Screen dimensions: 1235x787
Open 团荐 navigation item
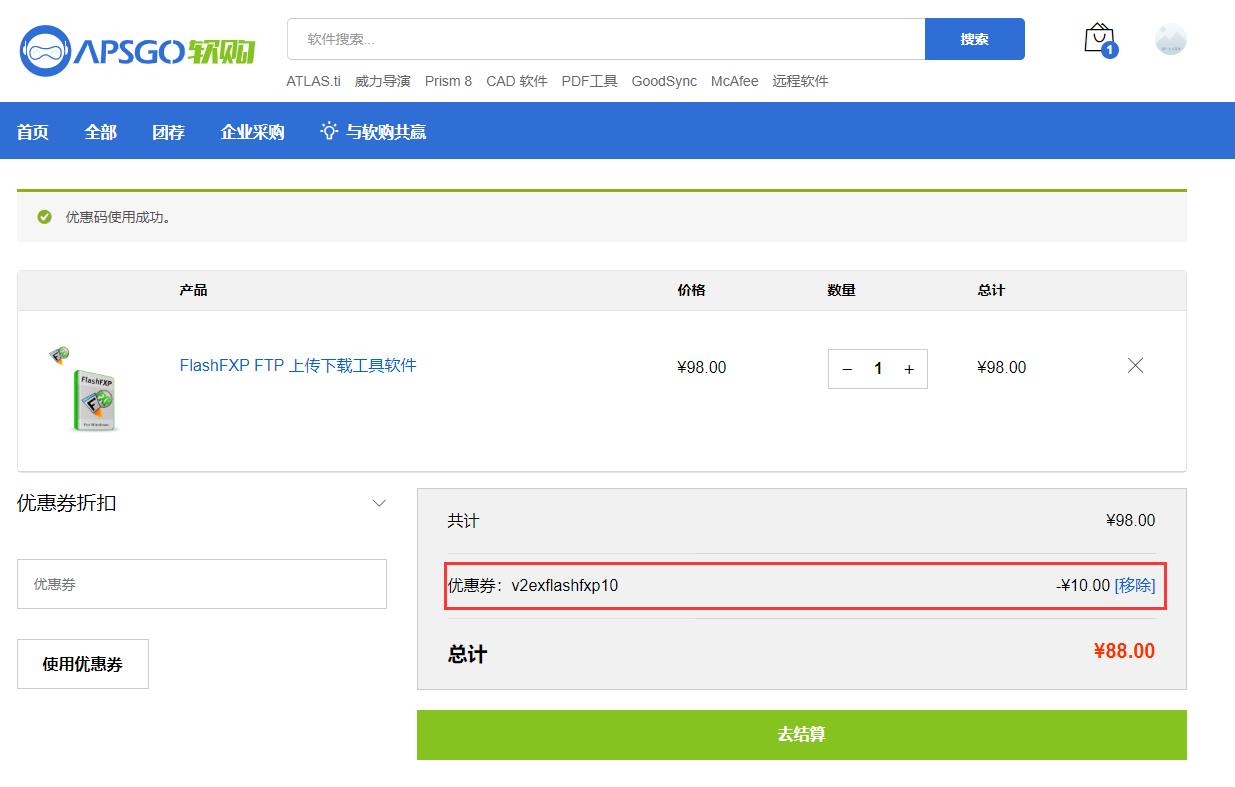(x=168, y=132)
